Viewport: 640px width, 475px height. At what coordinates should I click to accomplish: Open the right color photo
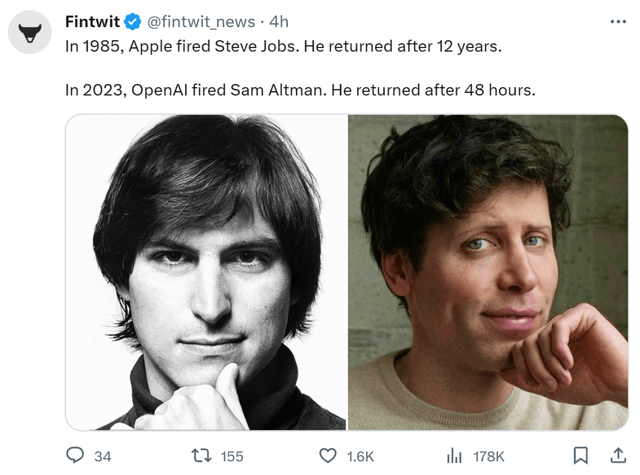click(488, 272)
